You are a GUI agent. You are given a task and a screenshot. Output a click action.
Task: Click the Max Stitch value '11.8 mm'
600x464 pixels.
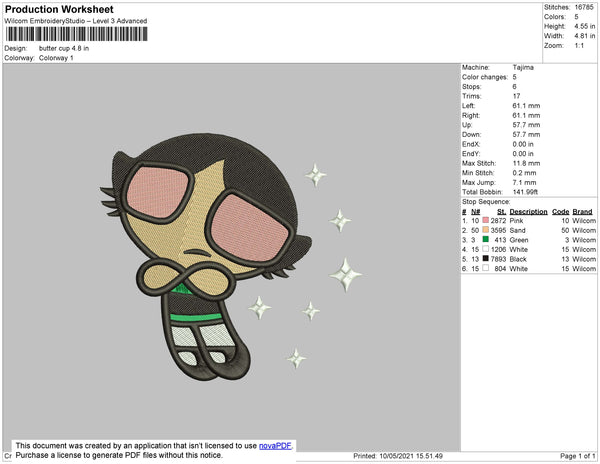526,163
